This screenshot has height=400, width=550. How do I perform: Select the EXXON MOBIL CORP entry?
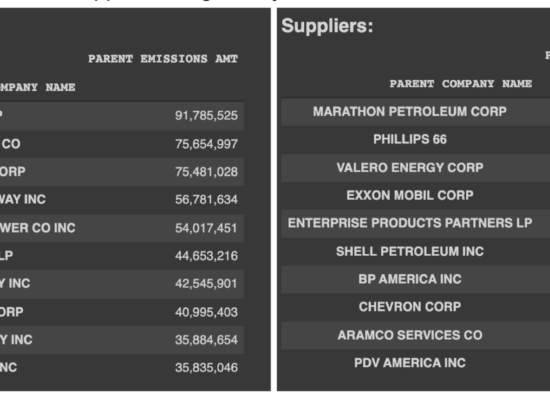tap(410, 195)
